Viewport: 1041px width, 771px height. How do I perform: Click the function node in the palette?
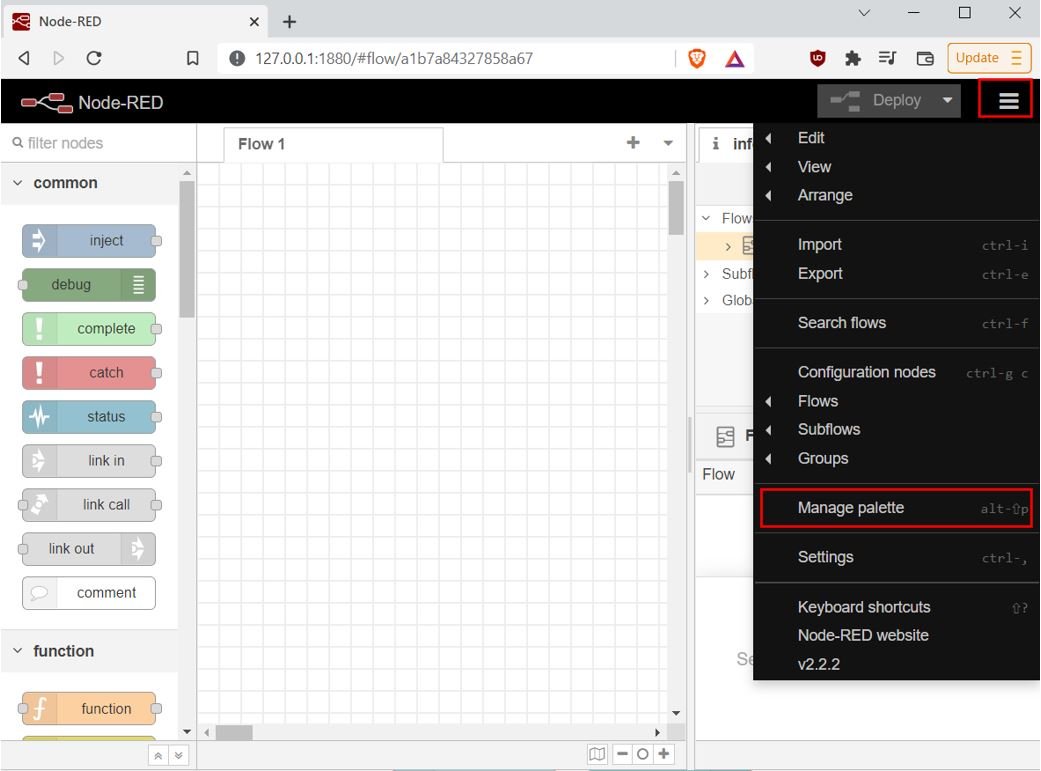point(90,708)
